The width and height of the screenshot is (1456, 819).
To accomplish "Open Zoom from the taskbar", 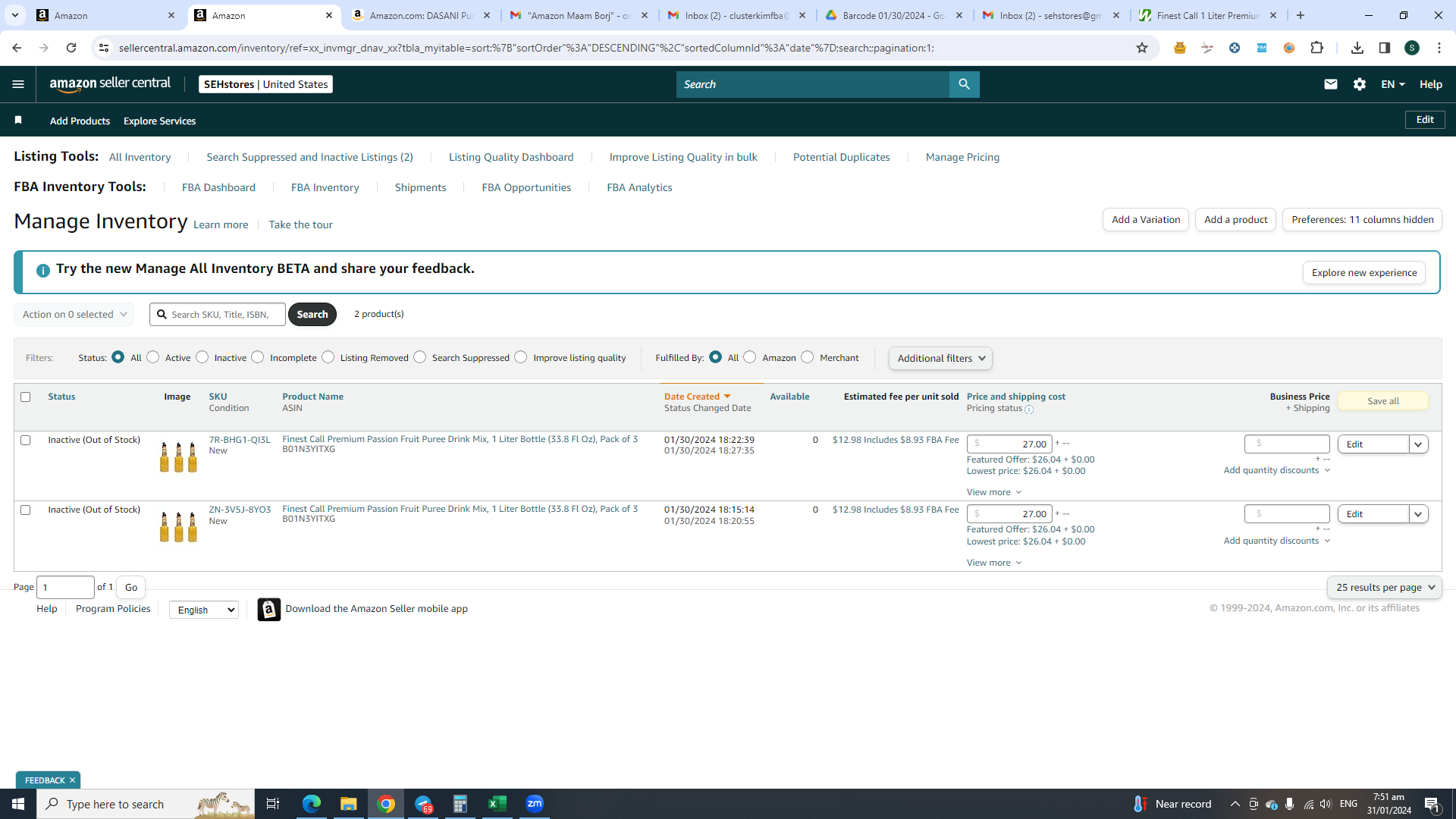I will point(535,804).
